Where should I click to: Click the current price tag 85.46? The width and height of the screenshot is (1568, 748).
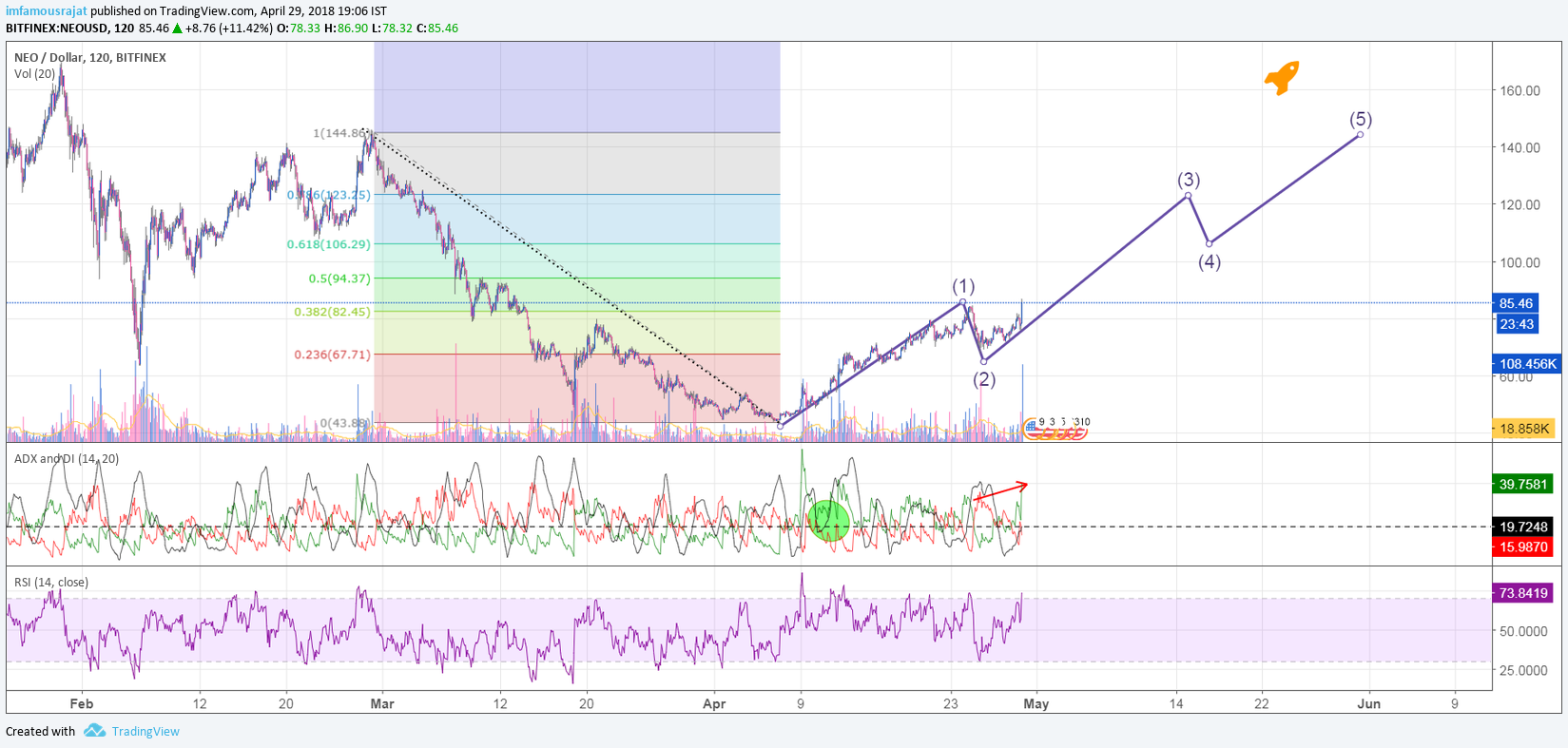pyautogui.click(x=1516, y=303)
